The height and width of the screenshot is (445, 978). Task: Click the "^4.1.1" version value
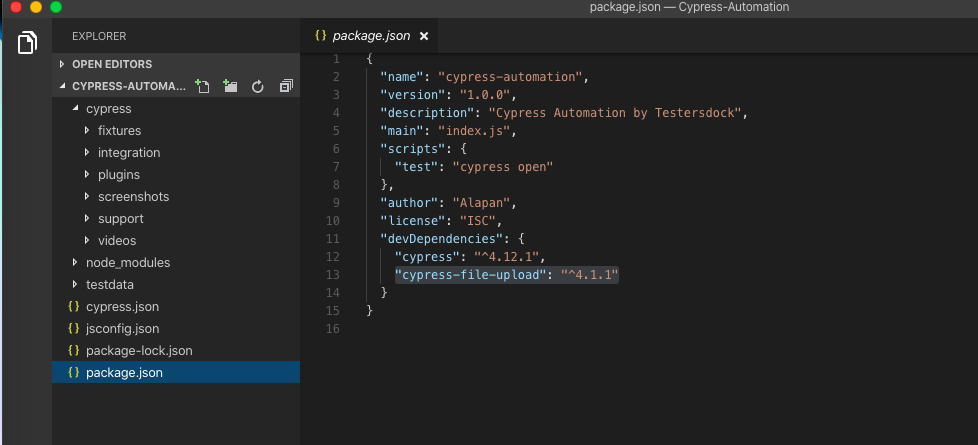pos(589,275)
